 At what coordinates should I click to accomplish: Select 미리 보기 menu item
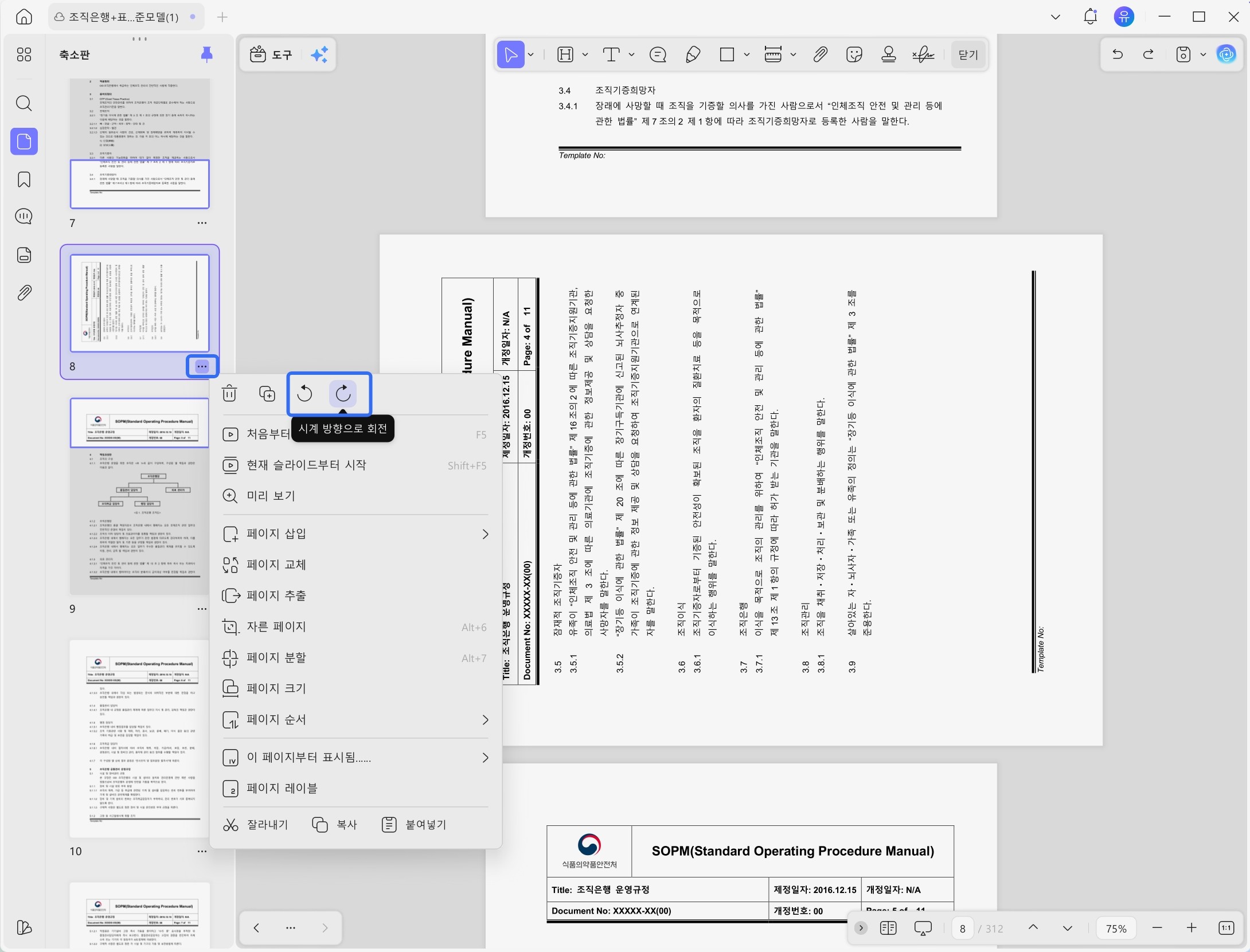click(356, 496)
